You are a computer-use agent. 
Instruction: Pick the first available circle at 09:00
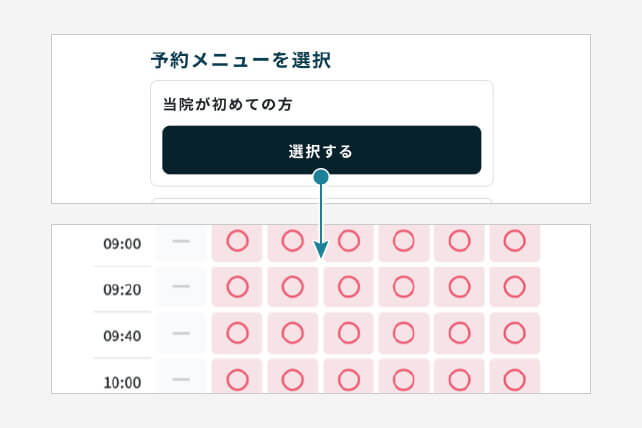(x=237, y=241)
